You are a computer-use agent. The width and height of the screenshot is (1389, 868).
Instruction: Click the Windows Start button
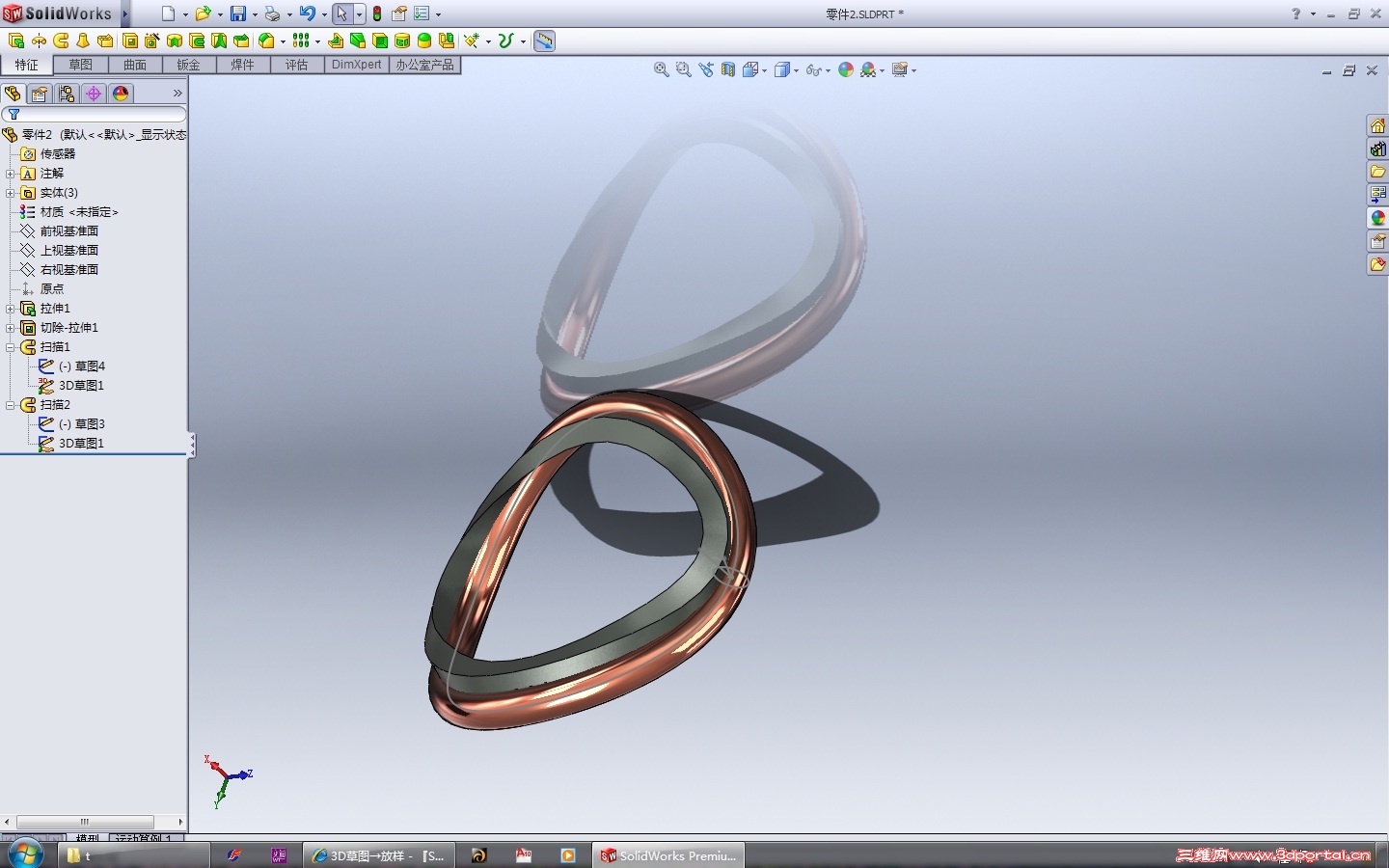click(24, 854)
